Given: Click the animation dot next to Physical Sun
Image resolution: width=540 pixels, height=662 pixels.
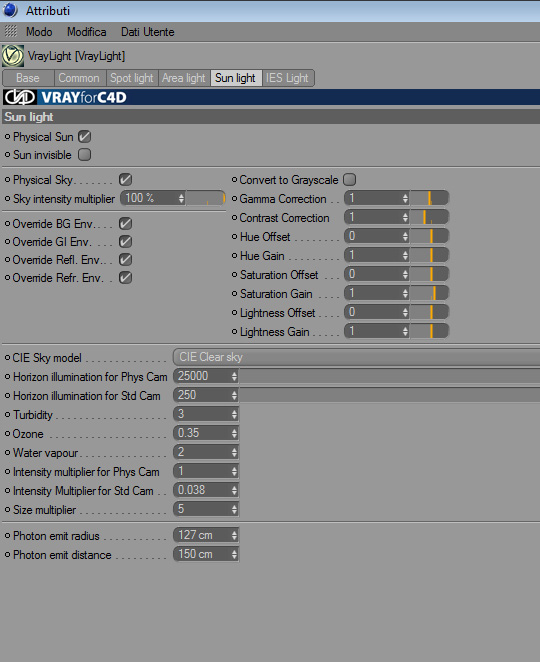Looking at the screenshot, I should pyautogui.click(x=7, y=137).
